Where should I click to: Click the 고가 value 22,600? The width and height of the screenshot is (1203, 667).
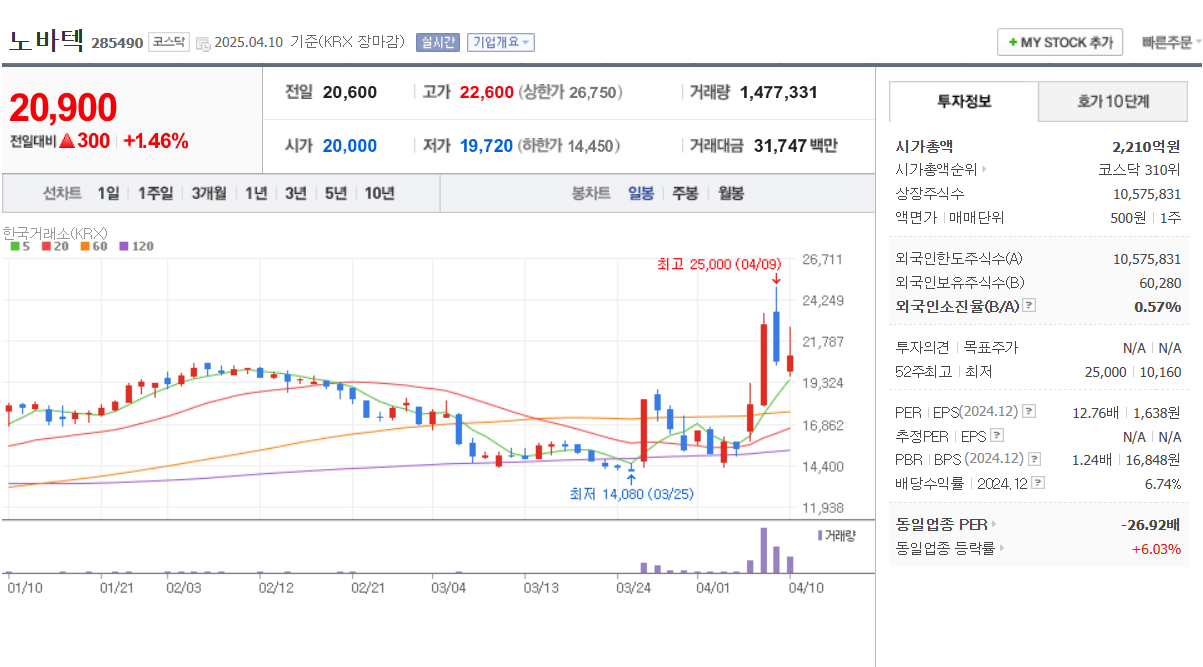coord(487,92)
